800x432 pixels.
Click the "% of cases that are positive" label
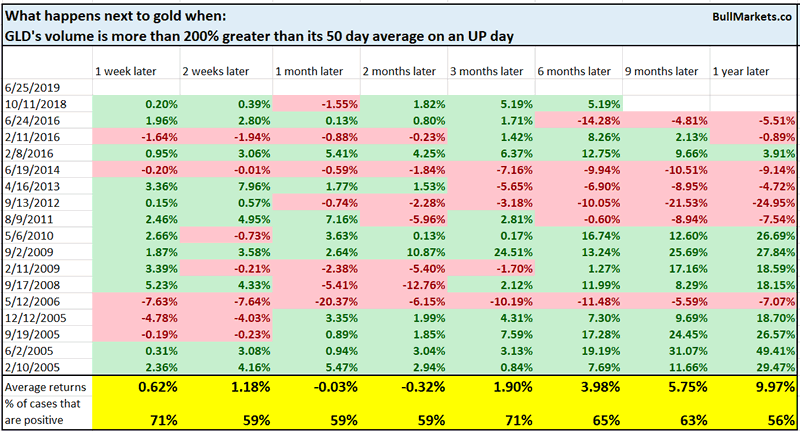click(45, 410)
